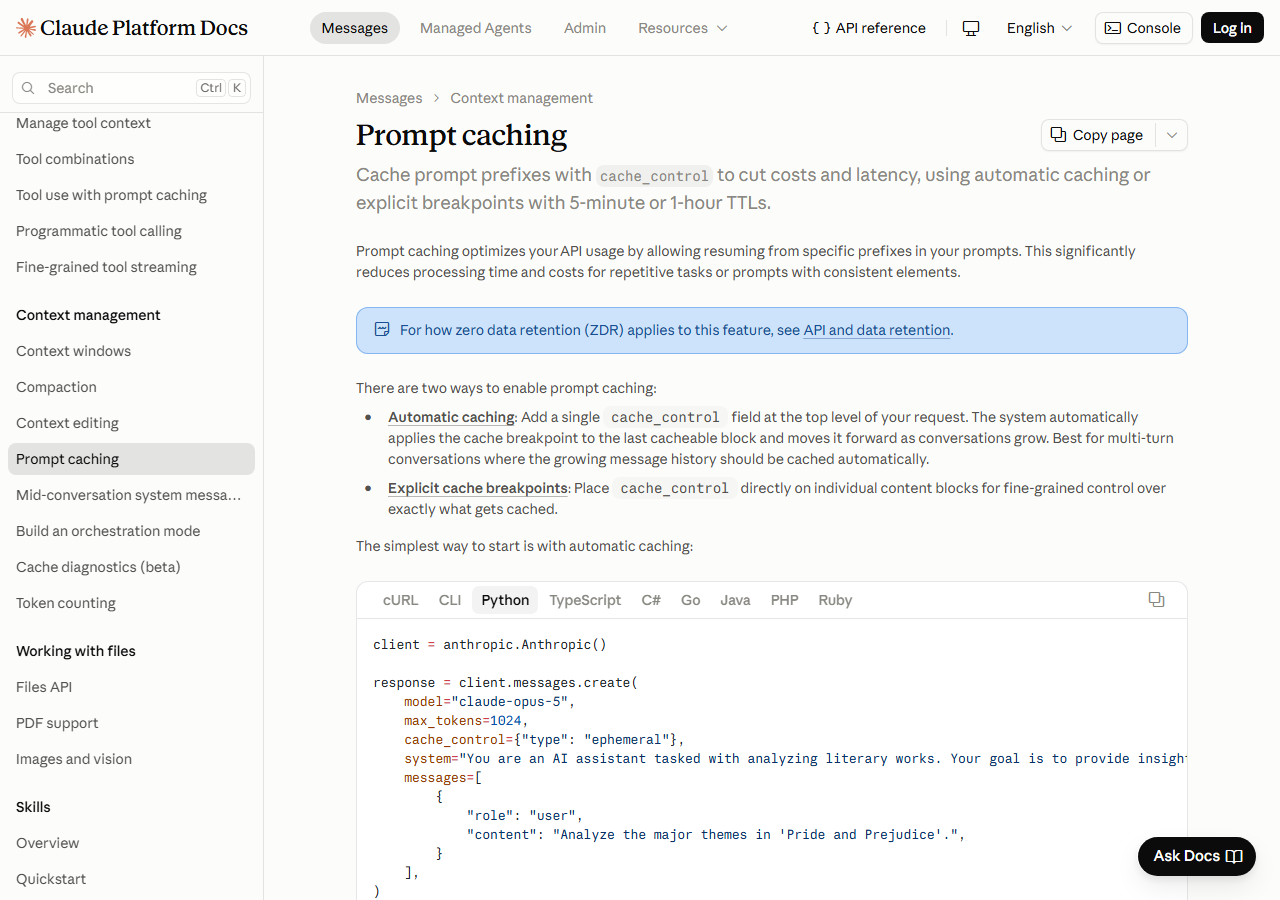Open Token counting in sidebar
The width and height of the screenshot is (1280, 900).
pyautogui.click(x=131, y=603)
